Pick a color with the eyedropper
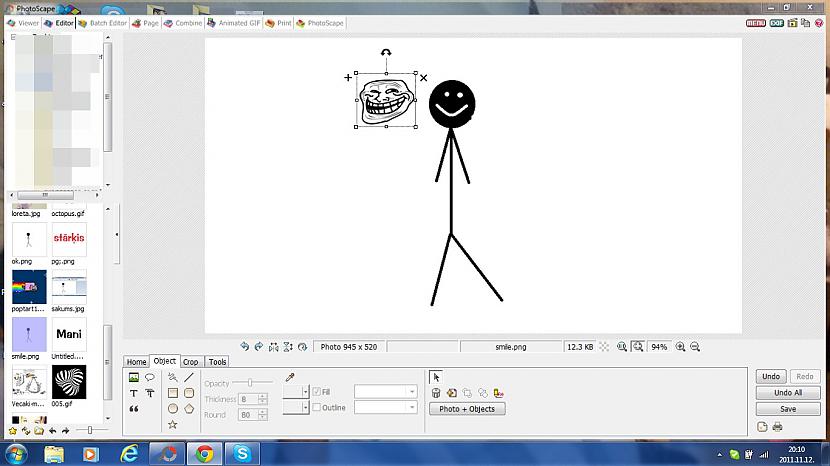Screen dimensions: 830x466 tap(290, 377)
